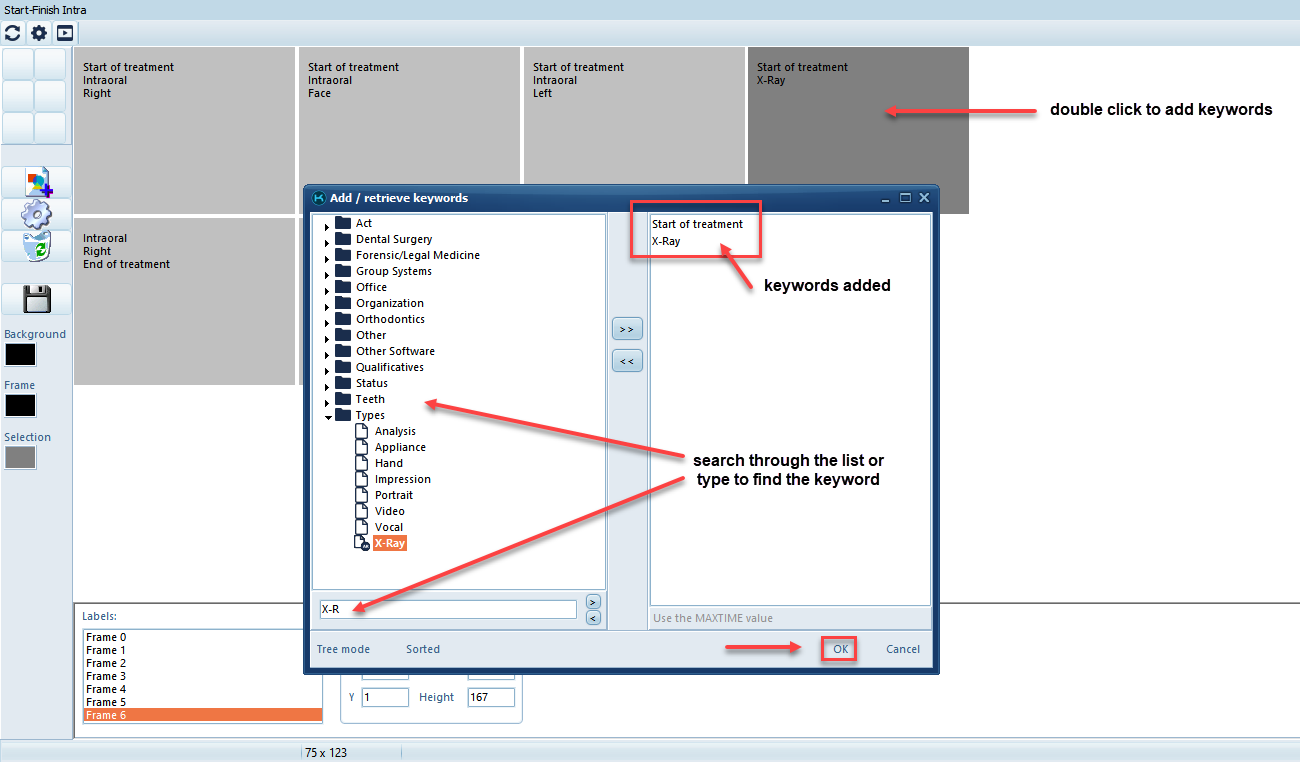Screen dimensions: 1300x762
Task: Click the Background color swatch
Action: pos(20,355)
